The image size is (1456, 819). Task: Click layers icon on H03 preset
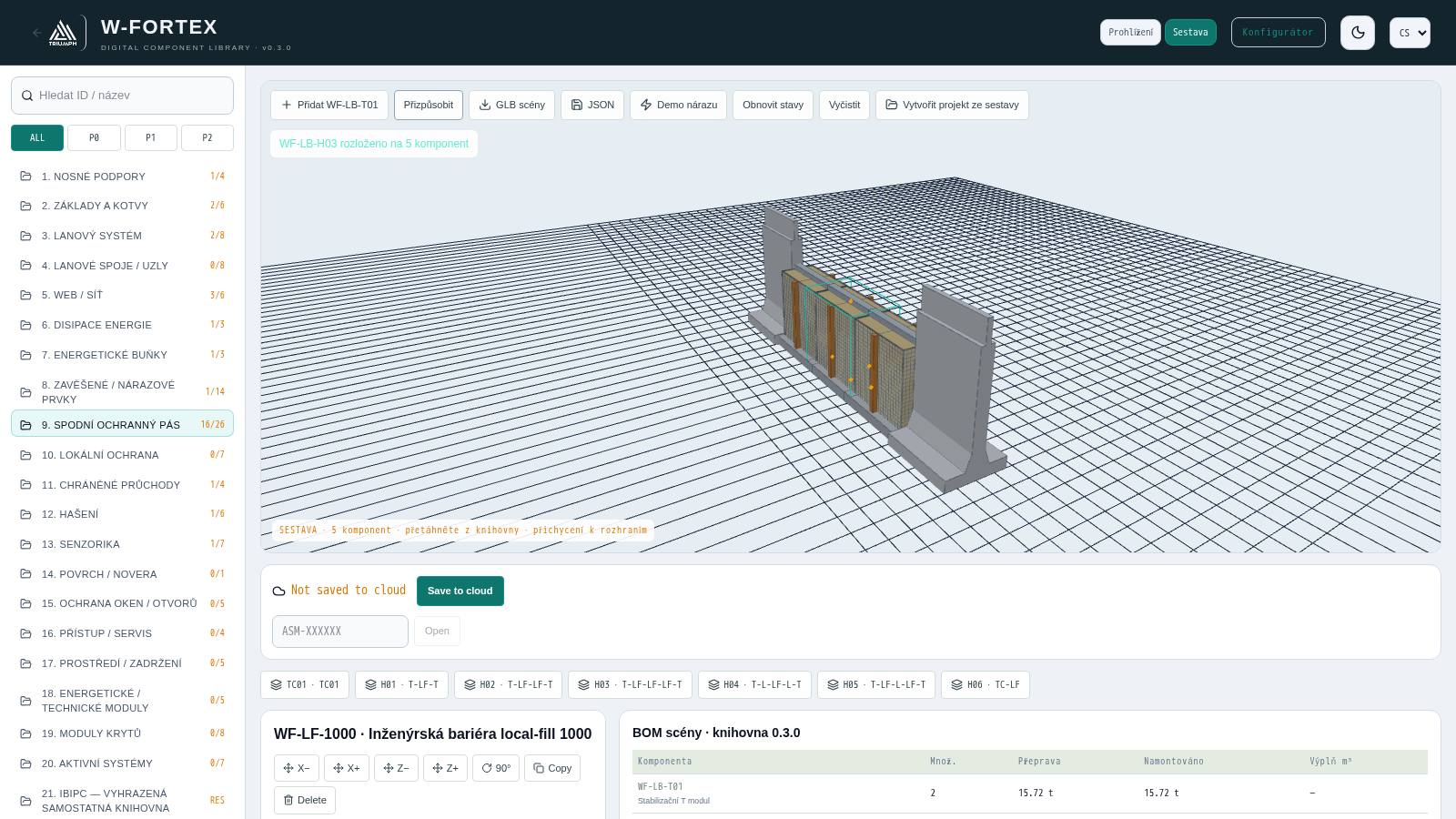[583, 684]
